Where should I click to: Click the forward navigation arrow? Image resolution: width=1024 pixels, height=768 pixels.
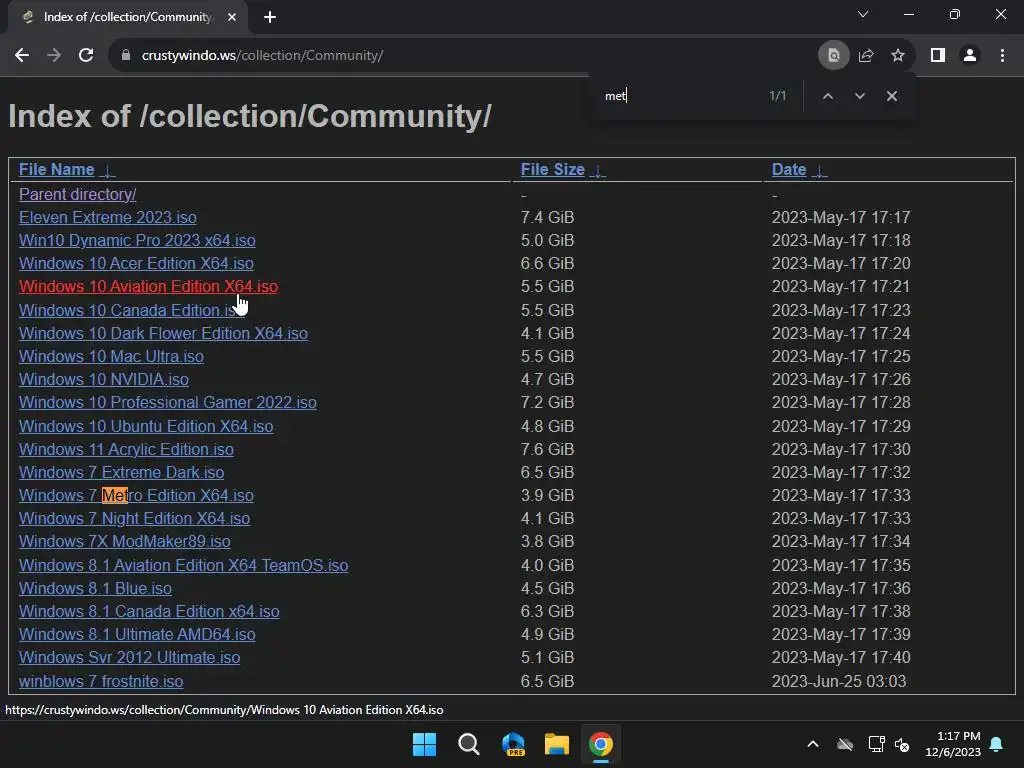click(x=54, y=56)
